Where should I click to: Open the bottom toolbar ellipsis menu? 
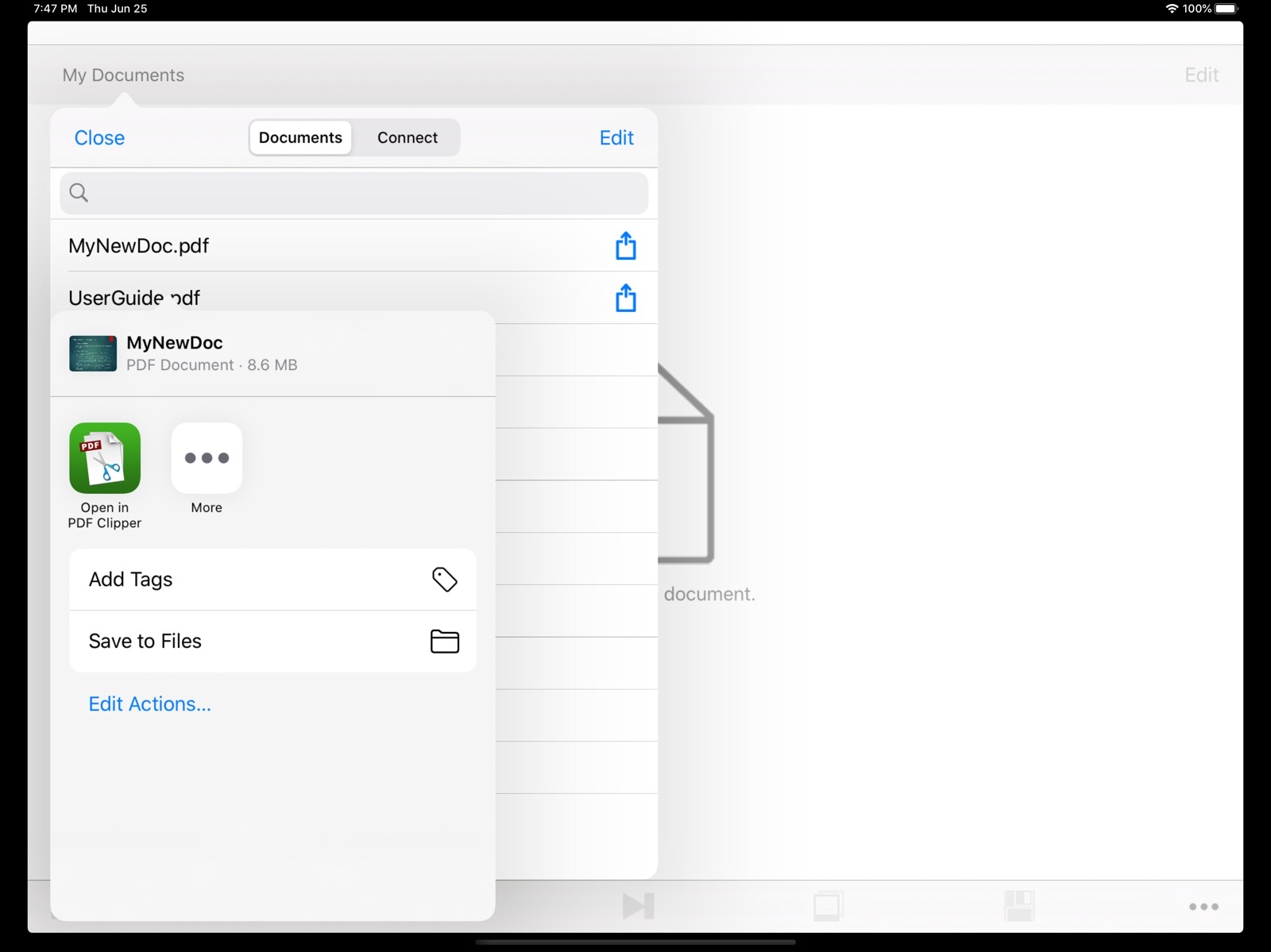tap(1203, 907)
